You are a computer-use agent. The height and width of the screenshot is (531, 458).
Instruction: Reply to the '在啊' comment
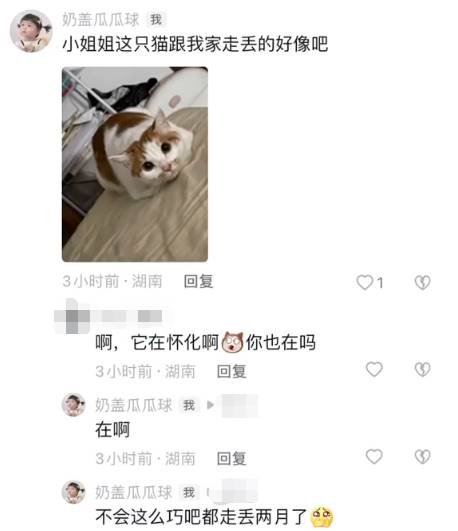coord(231,459)
